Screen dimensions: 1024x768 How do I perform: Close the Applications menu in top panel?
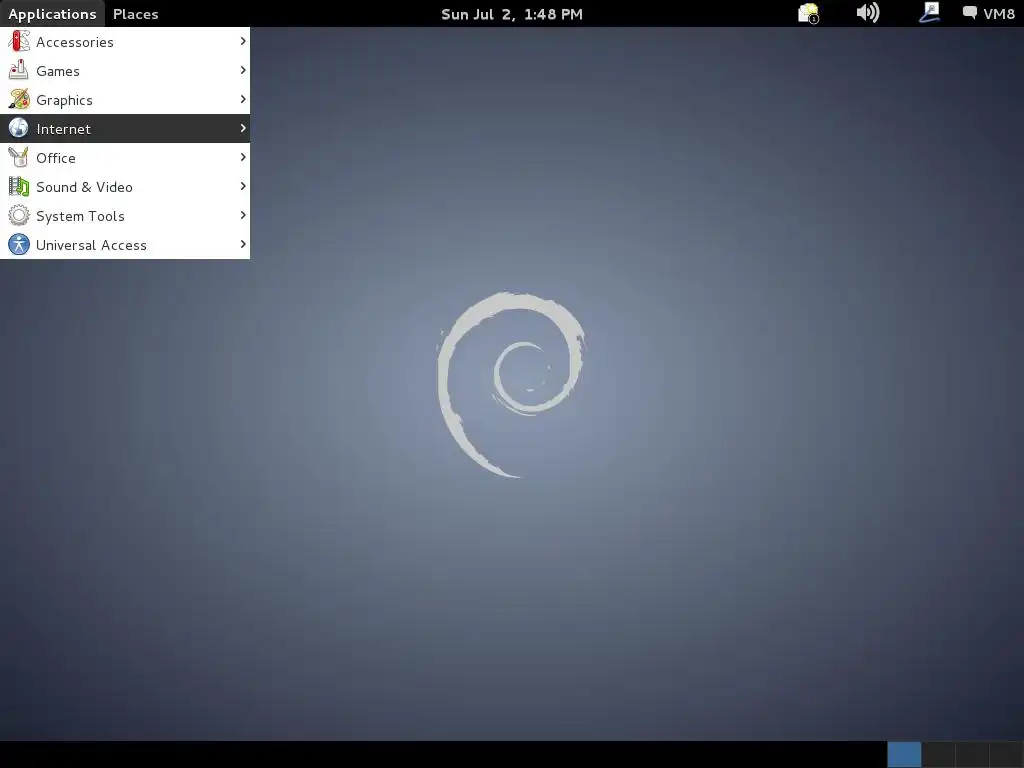52,14
